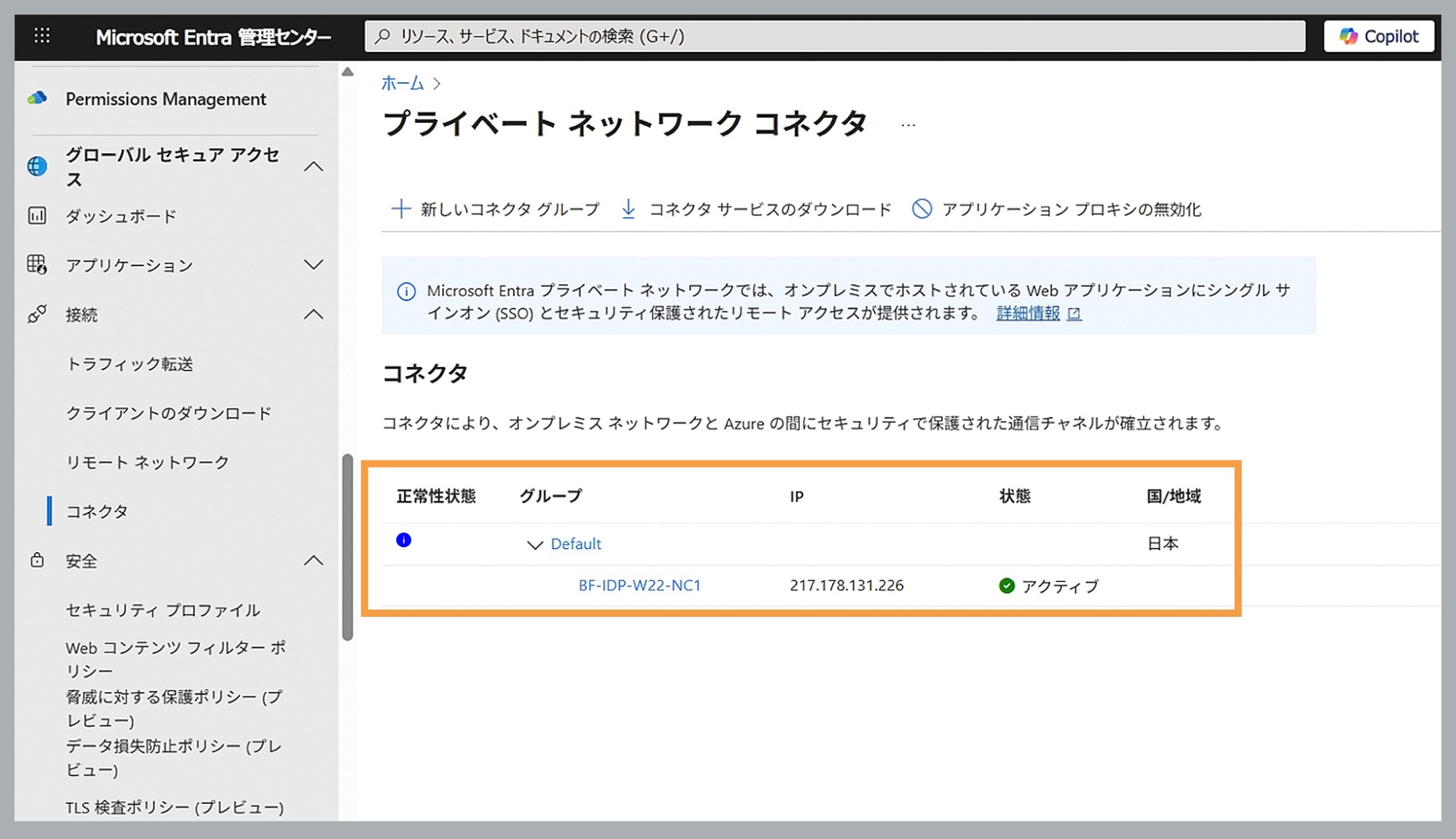Select the 接続 link-chain icon
Screen dimensions: 1456x839
(38, 315)
